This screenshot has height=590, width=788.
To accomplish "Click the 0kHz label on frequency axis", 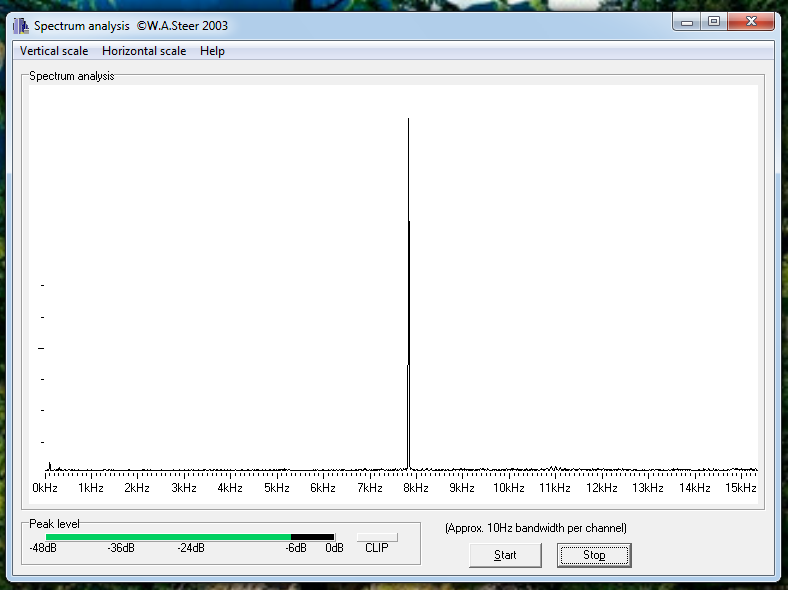I will [45, 488].
